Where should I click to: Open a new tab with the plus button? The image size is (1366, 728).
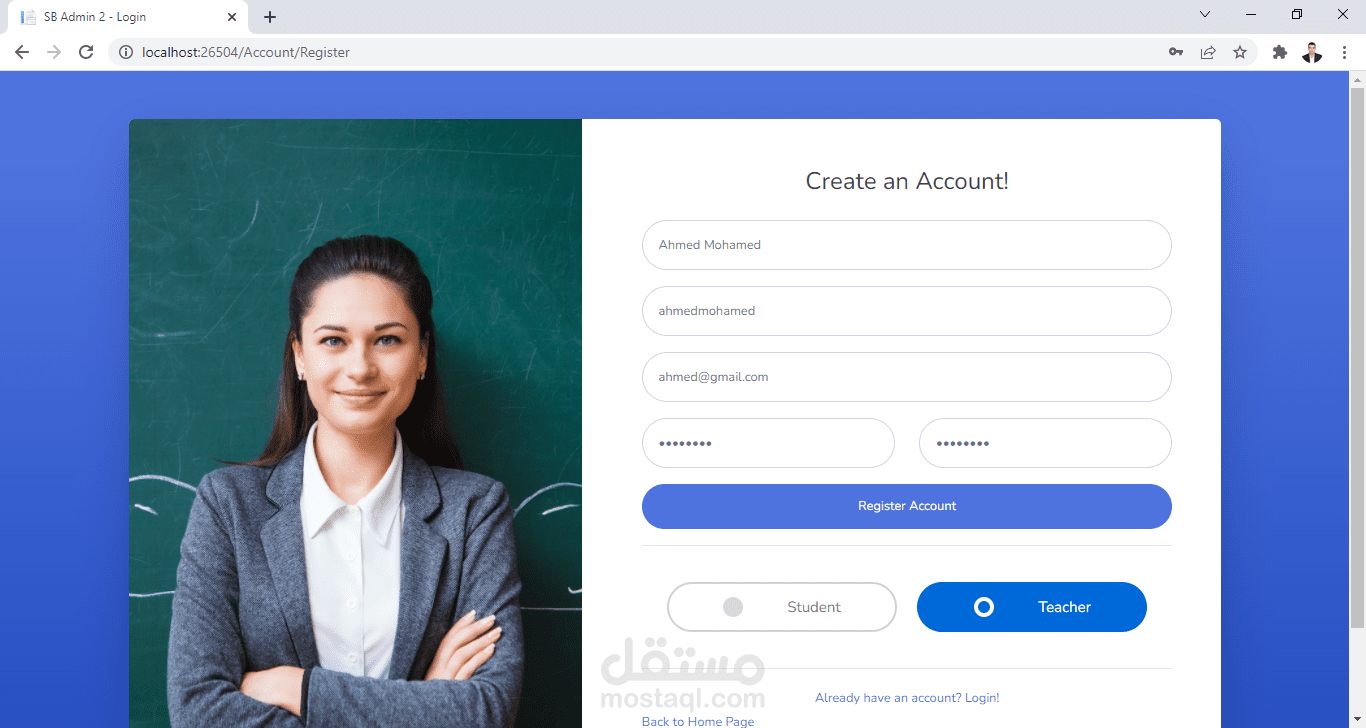click(x=270, y=17)
